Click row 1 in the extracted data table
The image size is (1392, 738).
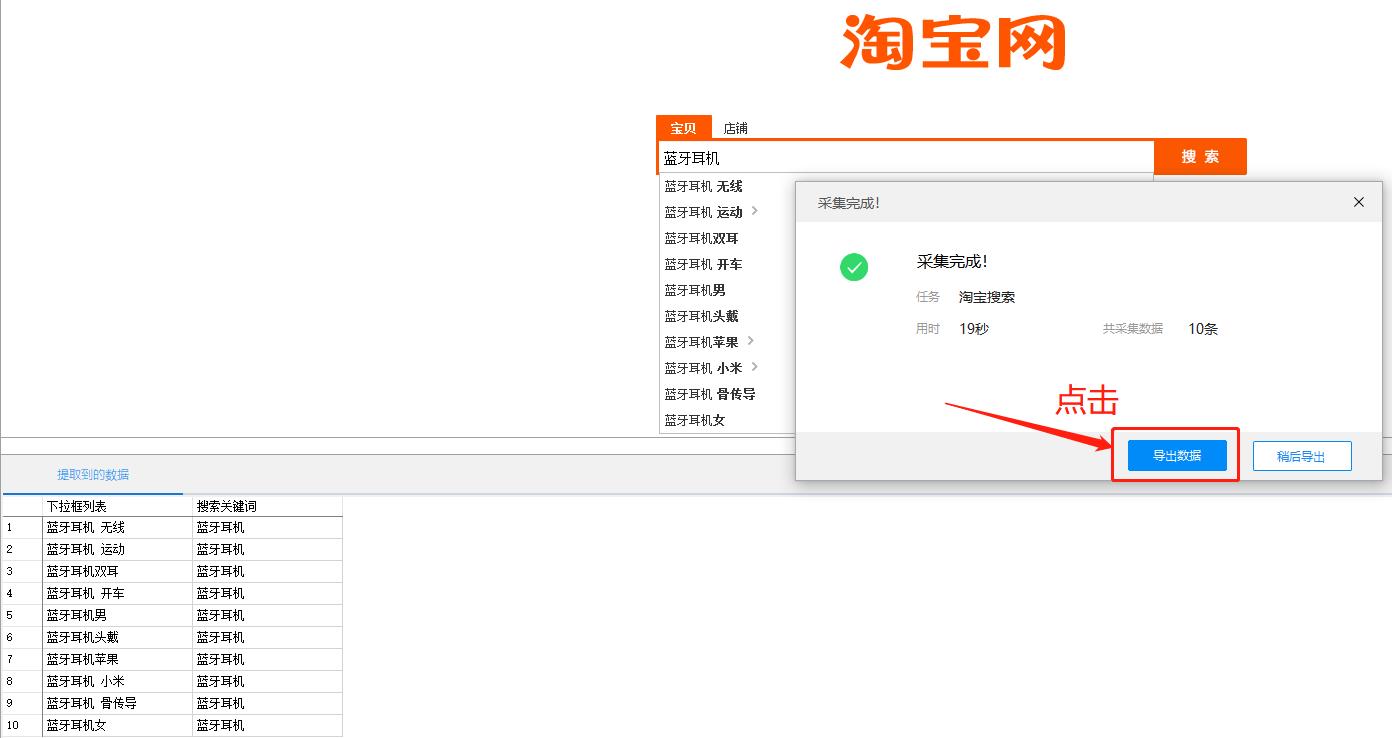point(118,527)
